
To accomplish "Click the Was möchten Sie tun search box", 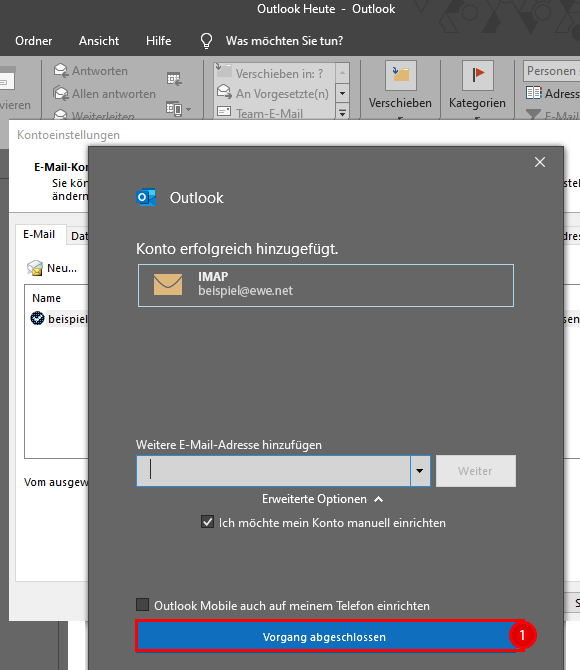I will 284,41.
